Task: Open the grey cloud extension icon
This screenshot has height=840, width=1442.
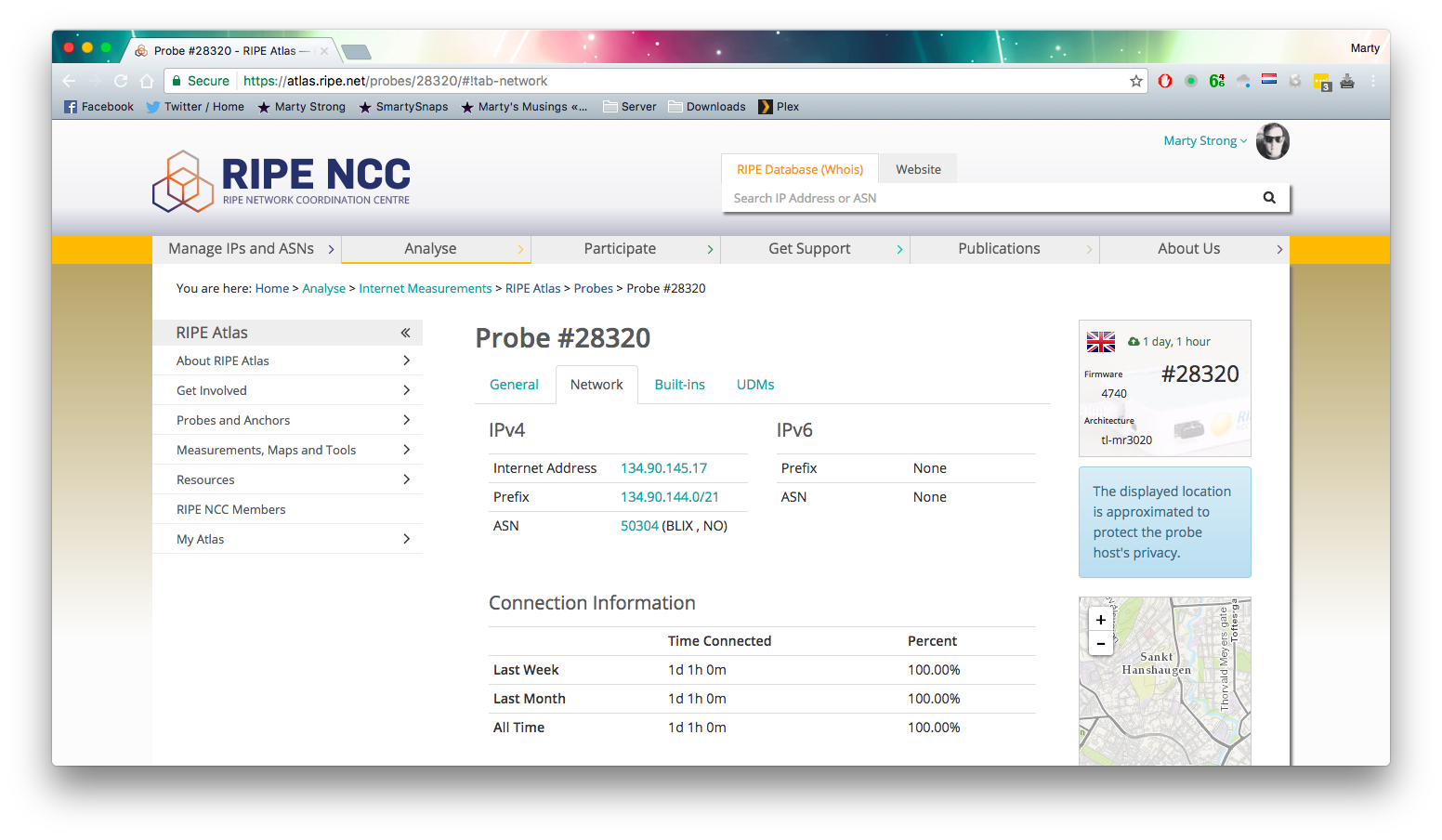Action: [1243, 81]
